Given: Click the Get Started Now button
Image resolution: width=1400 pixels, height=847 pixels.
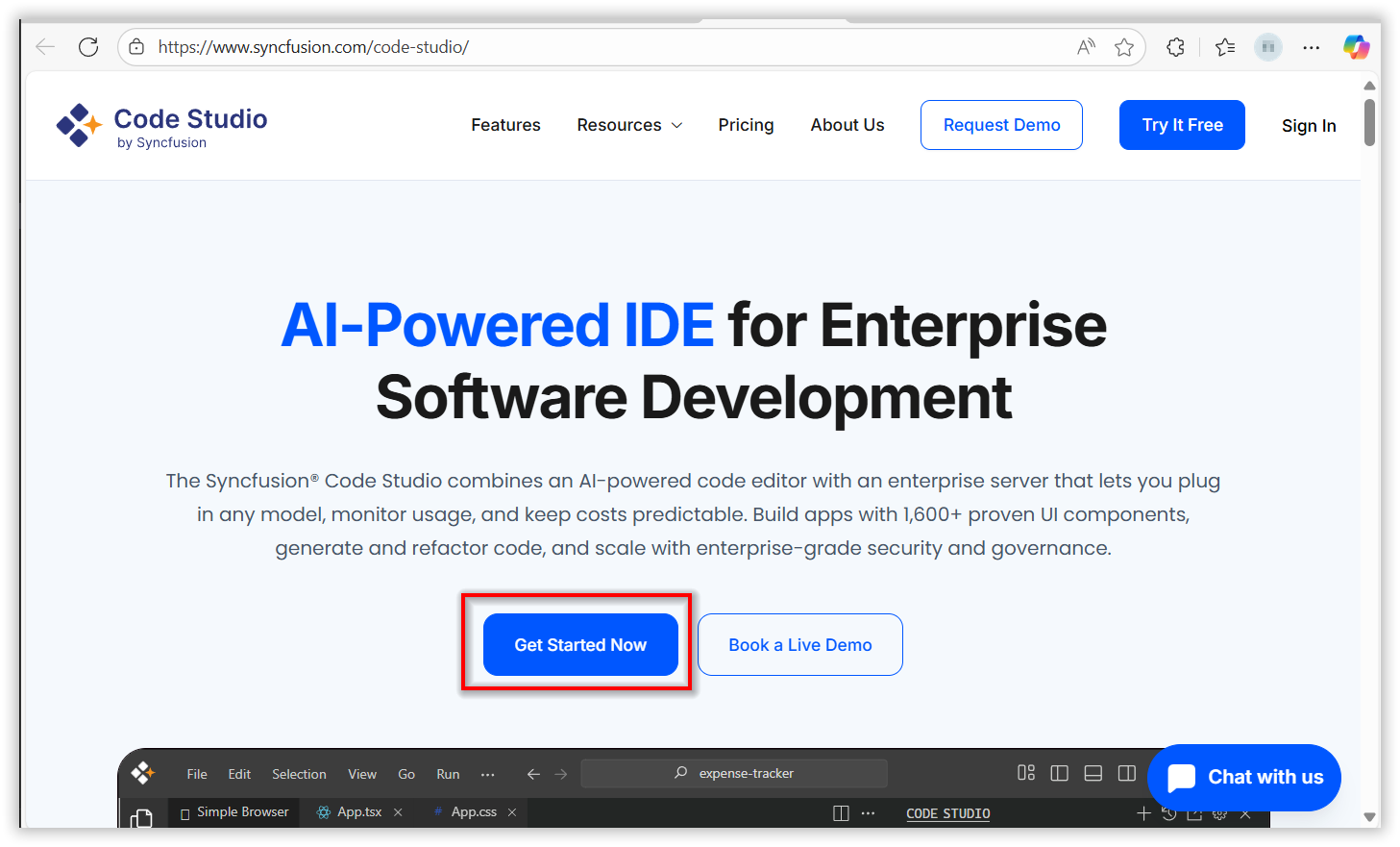Looking at the screenshot, I should (x=580, y=645).
